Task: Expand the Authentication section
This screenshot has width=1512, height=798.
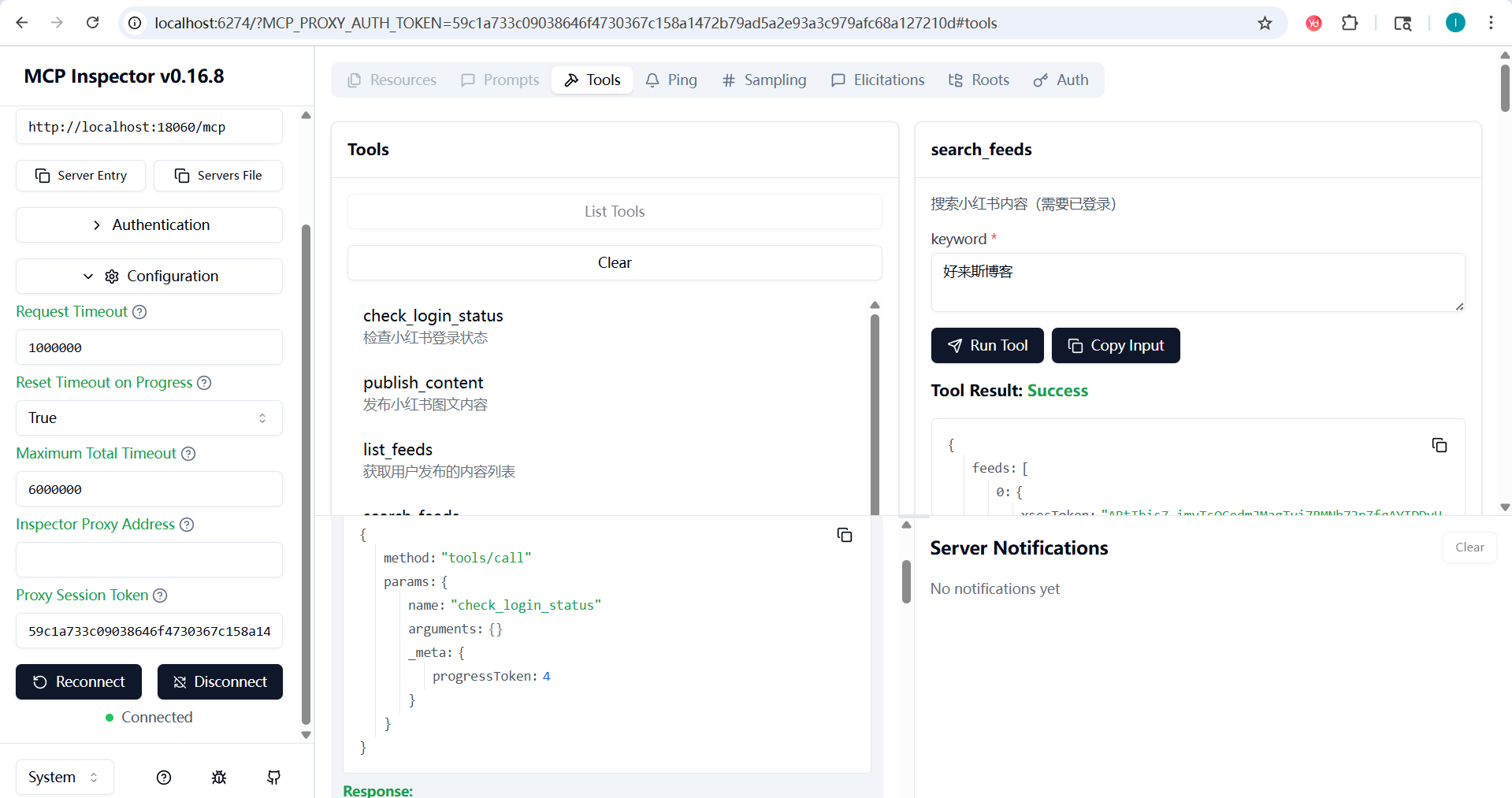Action: click(149, 225)
